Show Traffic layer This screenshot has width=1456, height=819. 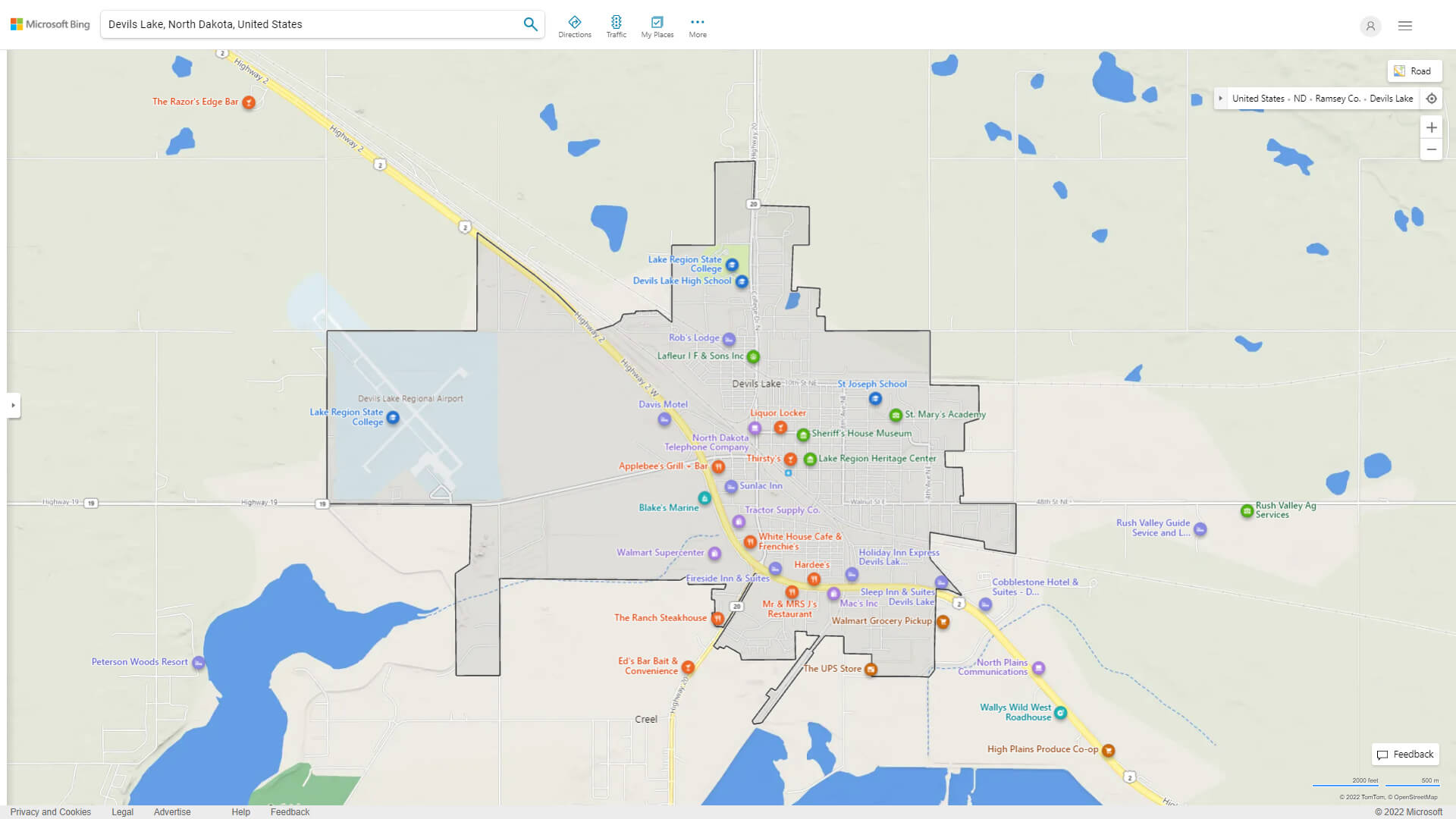616,27
